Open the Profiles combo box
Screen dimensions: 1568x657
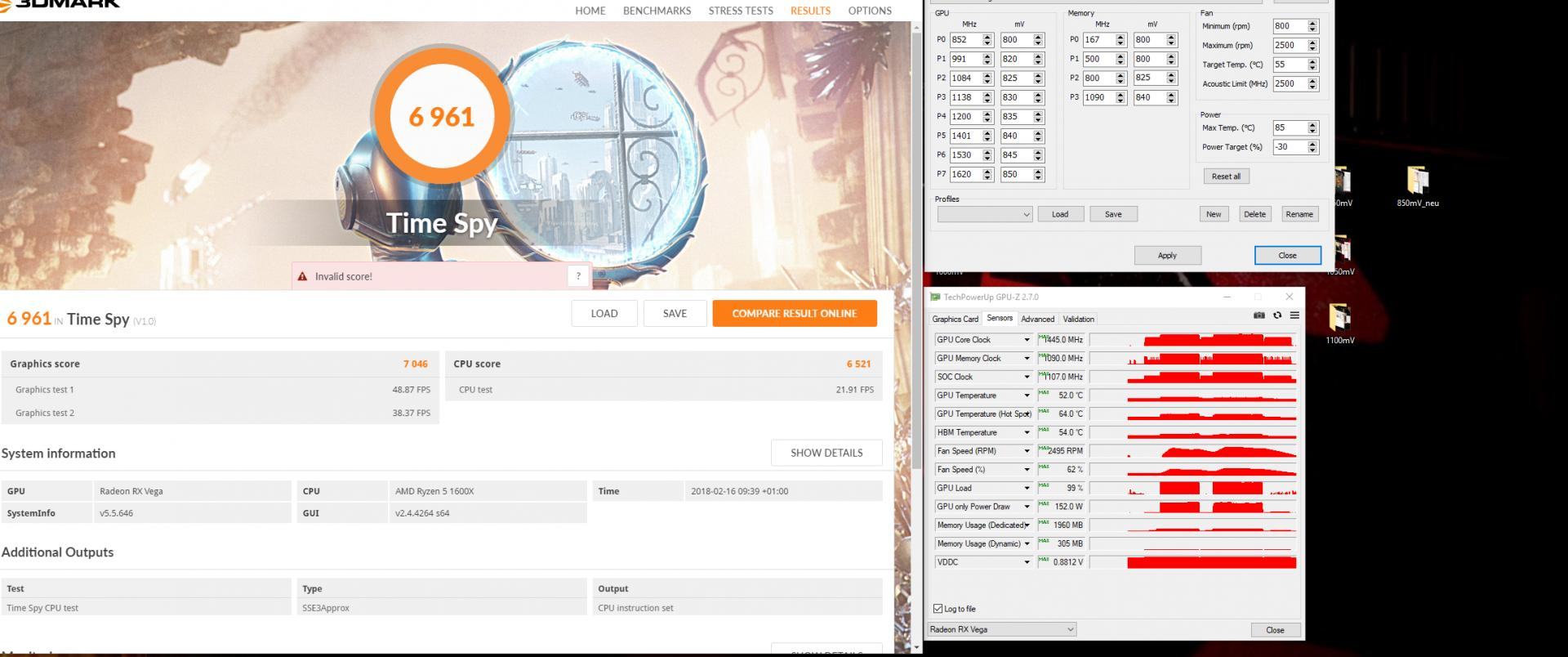point(985,214)
